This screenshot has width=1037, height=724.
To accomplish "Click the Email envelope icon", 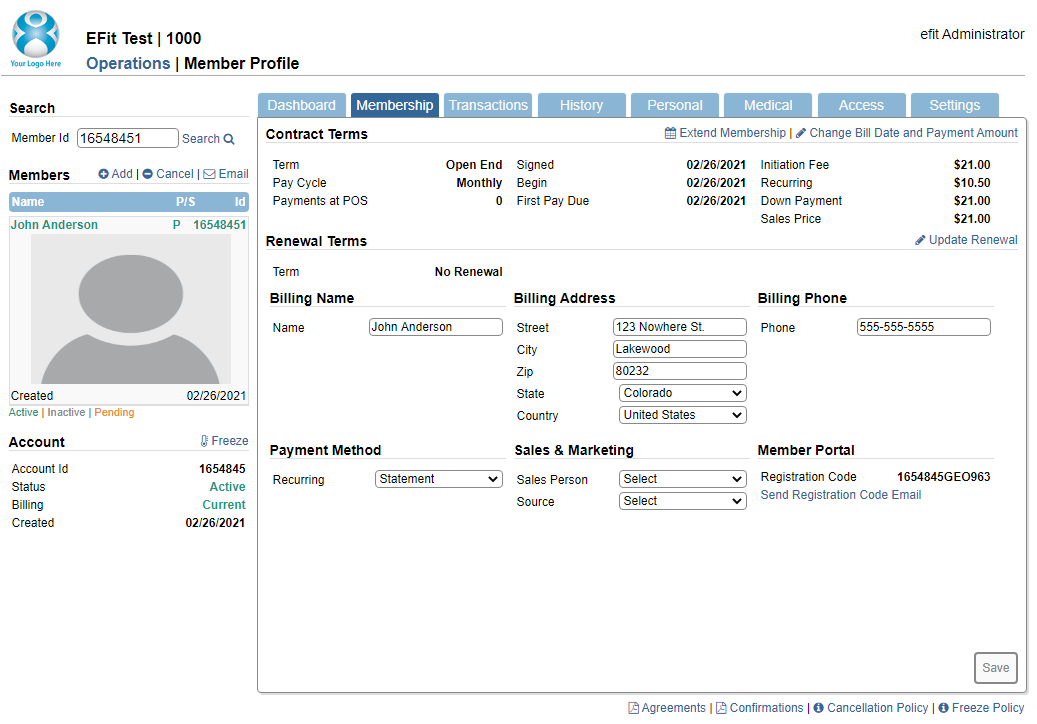I will point(209,174).
